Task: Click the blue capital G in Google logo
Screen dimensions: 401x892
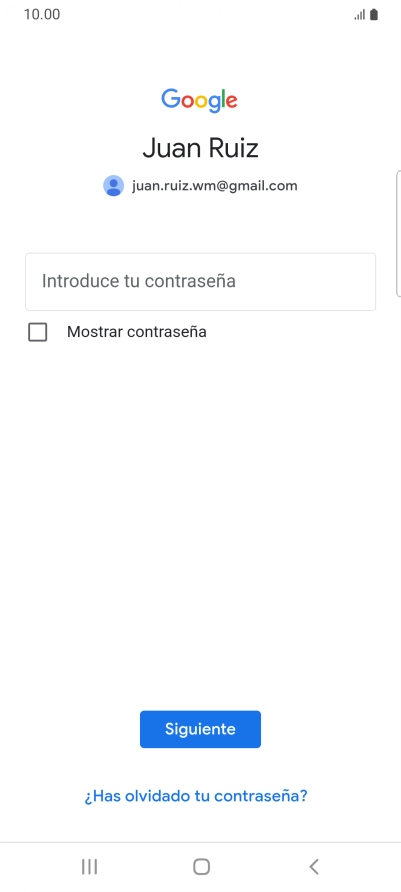Action: [171, 98]
